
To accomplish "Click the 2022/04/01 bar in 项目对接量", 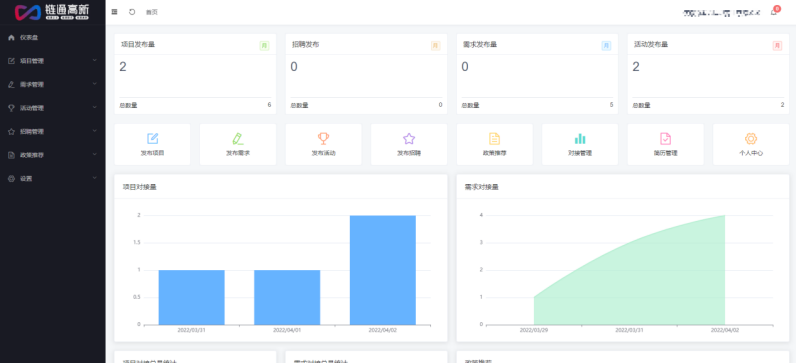I will pos(287,298).
